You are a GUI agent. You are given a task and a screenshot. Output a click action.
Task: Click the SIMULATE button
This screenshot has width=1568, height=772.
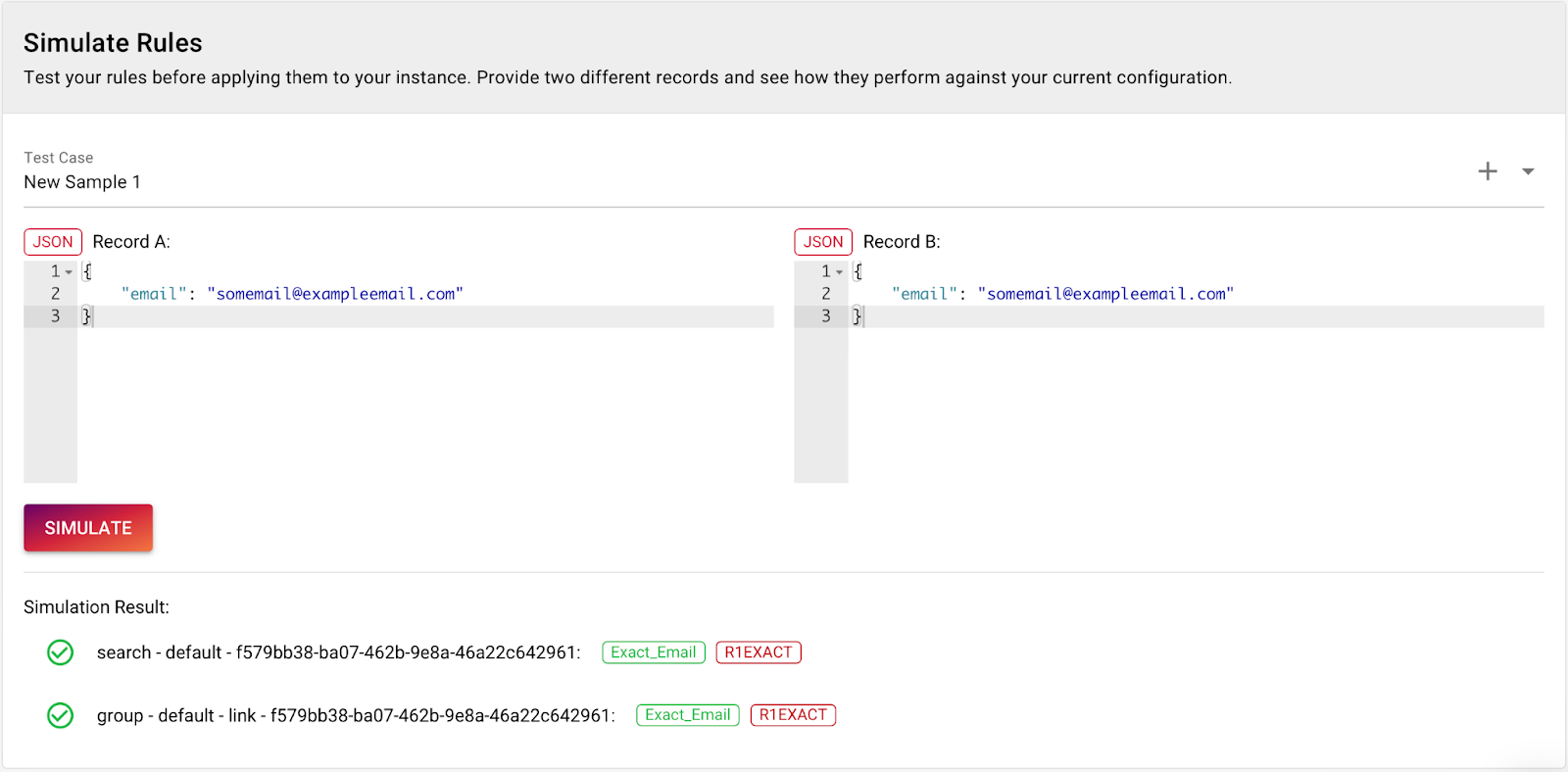(x=88, y=528)
